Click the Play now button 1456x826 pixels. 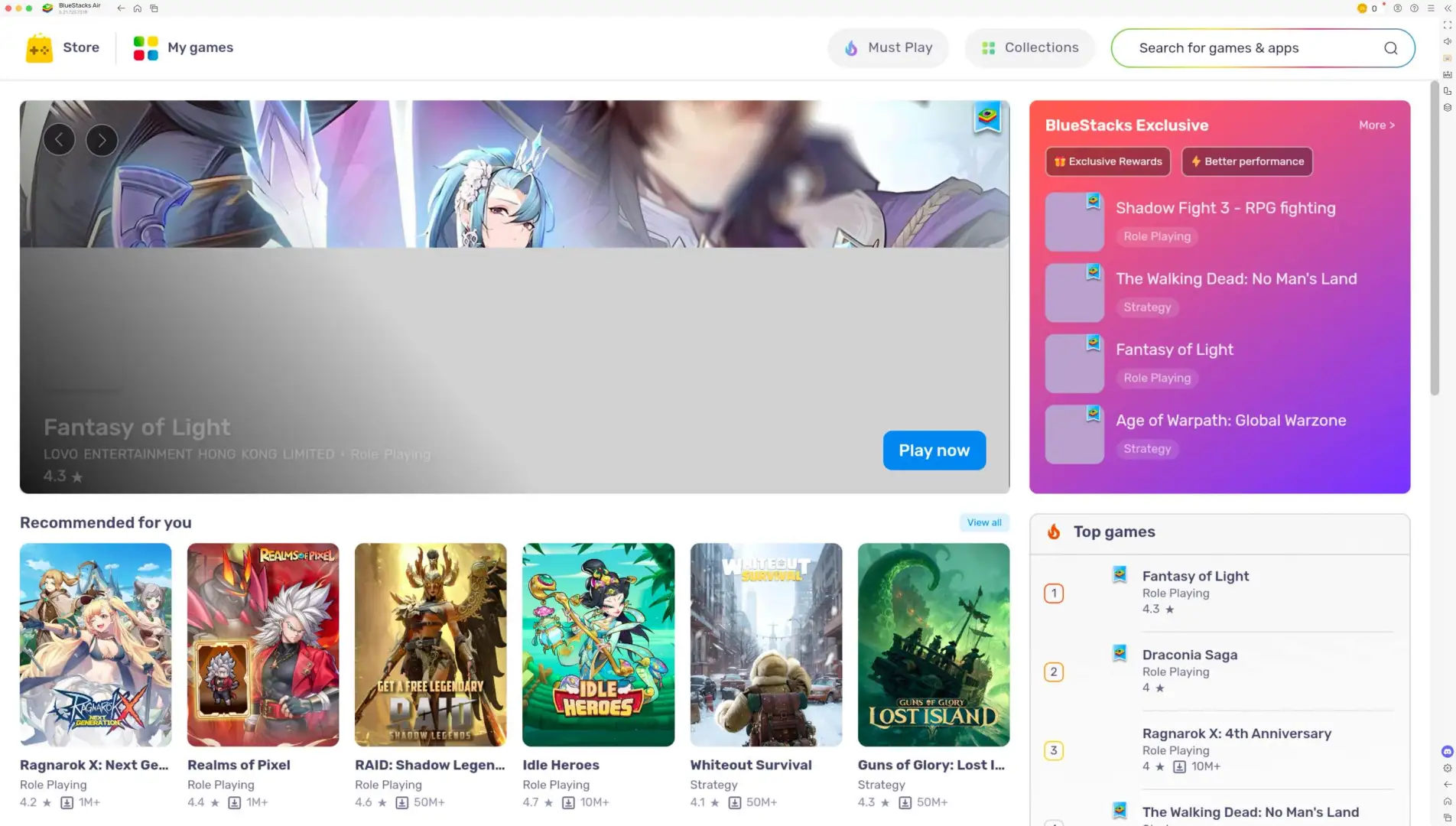click(x=934, y=450)
